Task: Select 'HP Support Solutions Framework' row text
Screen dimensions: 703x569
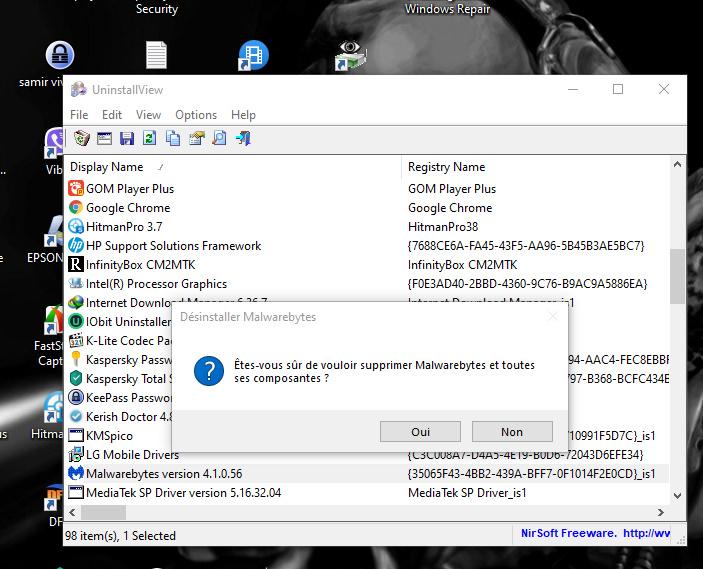Action: (174, 246)
